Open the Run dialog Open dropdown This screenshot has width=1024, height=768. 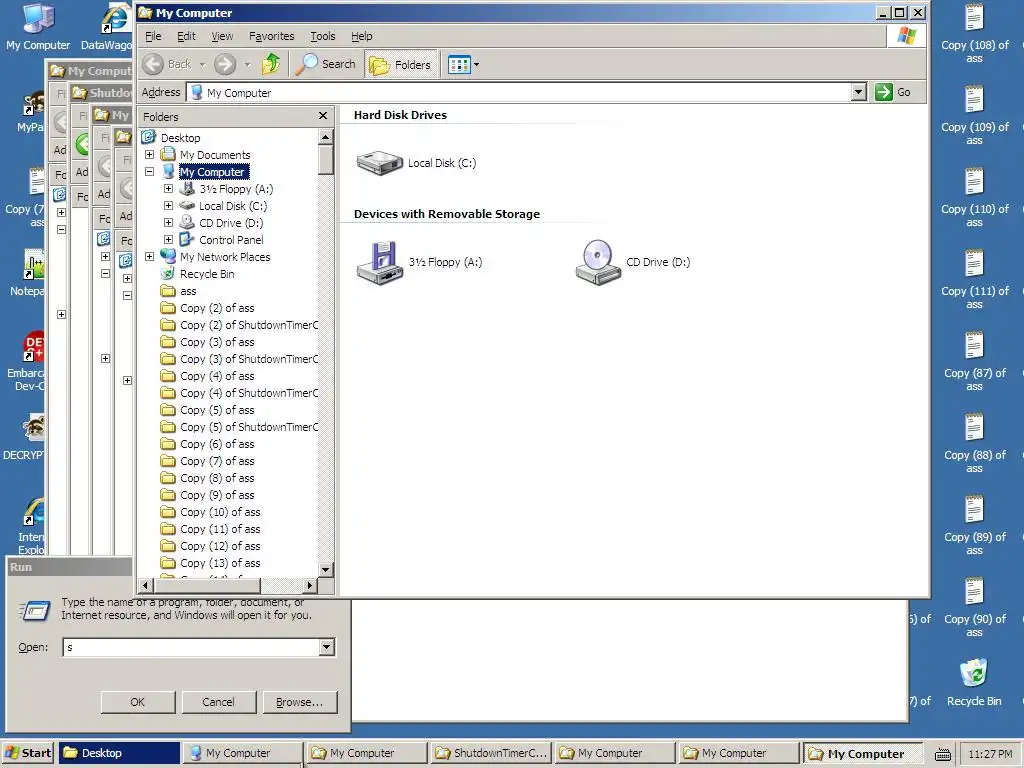[327, 647]
